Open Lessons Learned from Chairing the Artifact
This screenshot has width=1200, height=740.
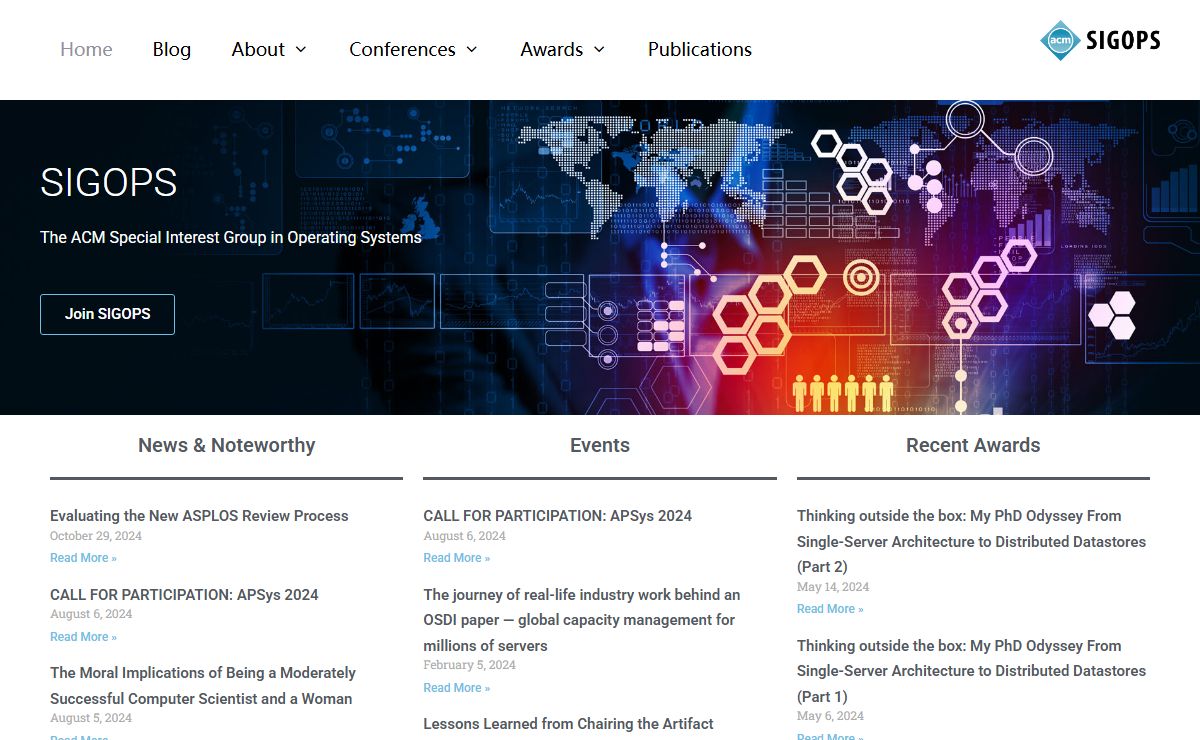(568, 723)
